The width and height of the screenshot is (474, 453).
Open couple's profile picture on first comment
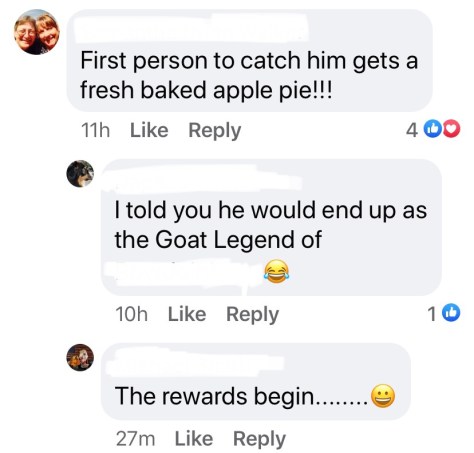pos(37,32)
